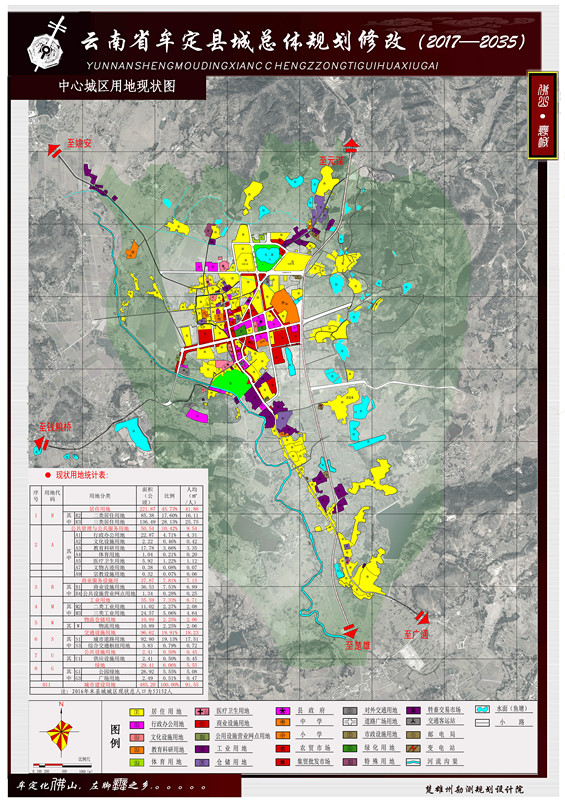Click the green 绿化用地 legend swatch
Viewport: 565px width, 800px height.
pos(349,748)
